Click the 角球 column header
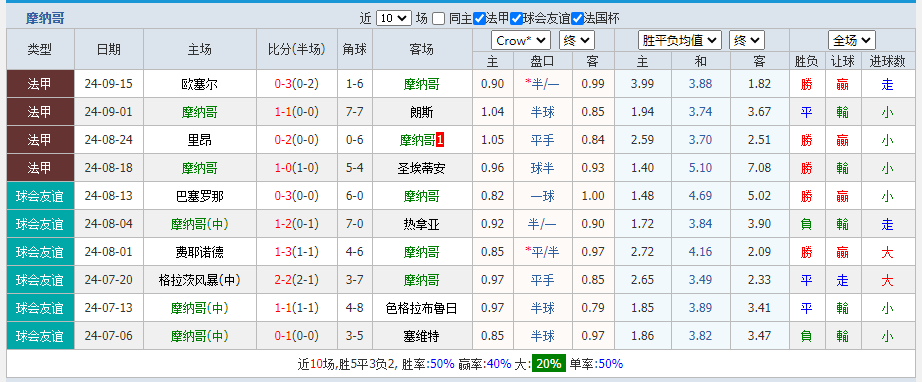 point(355,49)
